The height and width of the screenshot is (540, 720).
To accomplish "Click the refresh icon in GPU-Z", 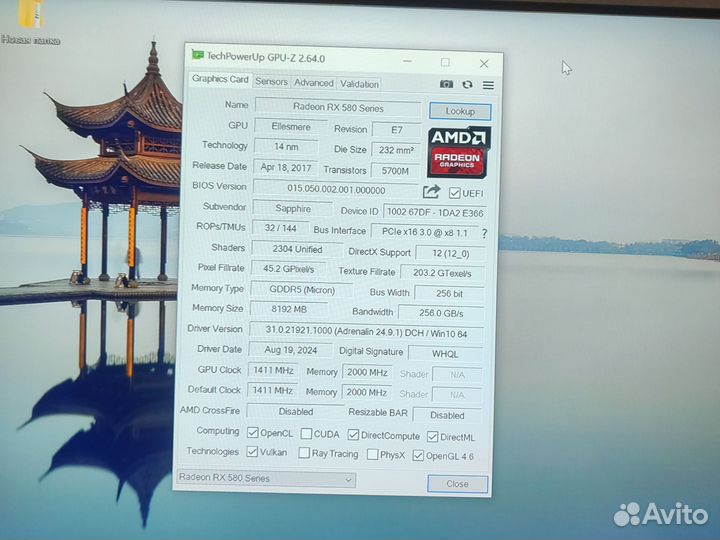I will (467, 84).
